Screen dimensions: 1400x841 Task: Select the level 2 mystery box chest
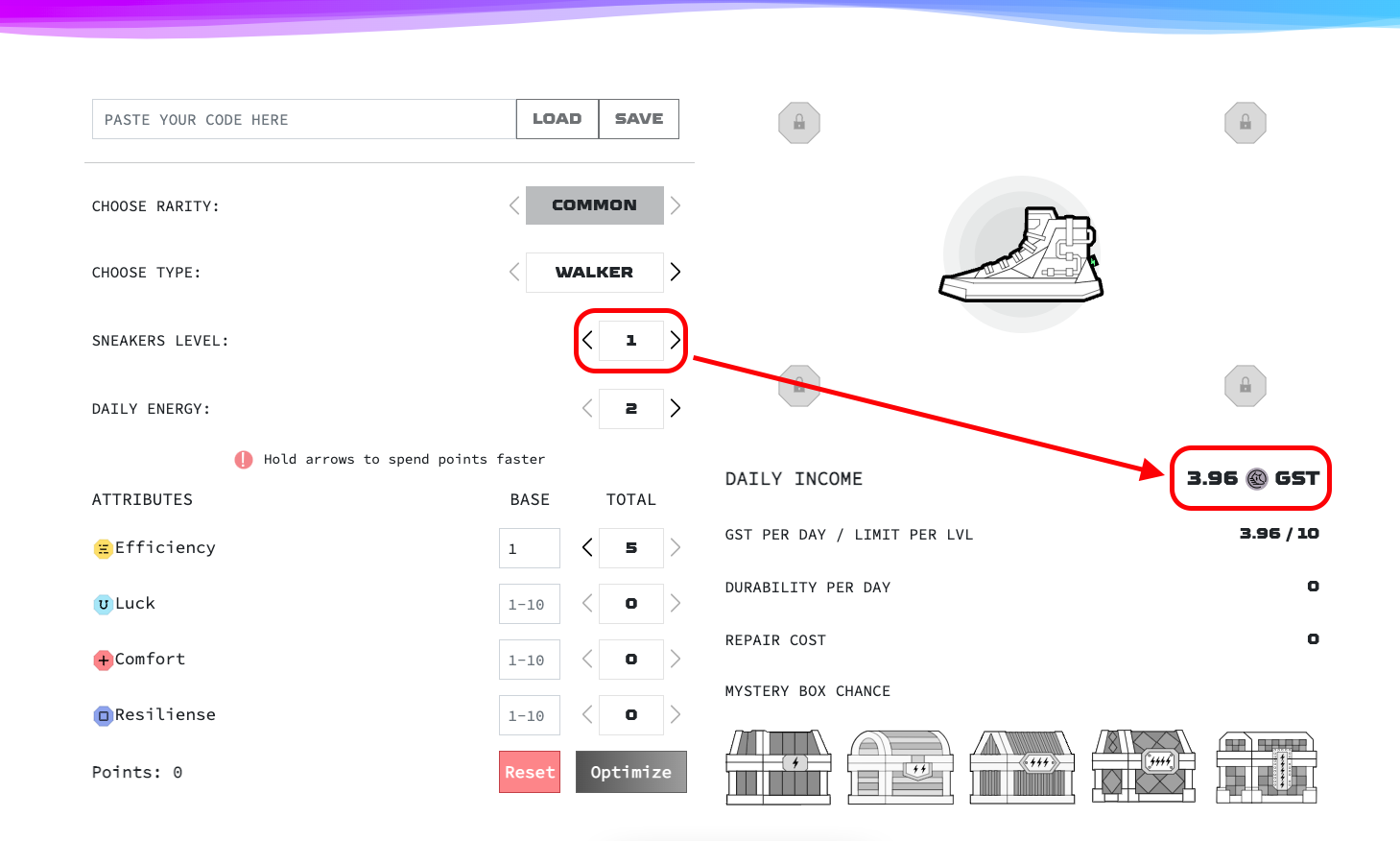pos(900,766)
